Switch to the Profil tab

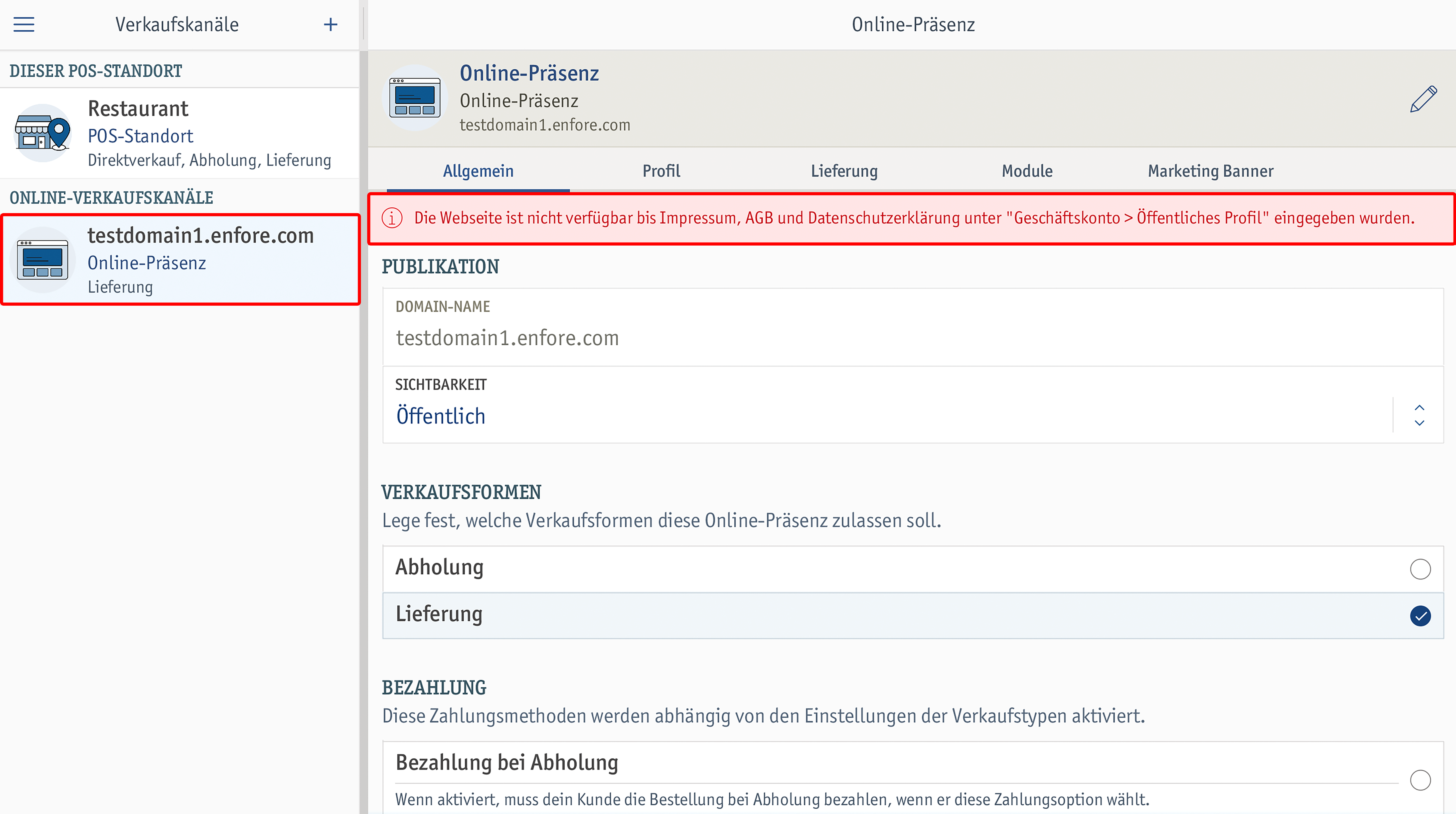[661, 171]
